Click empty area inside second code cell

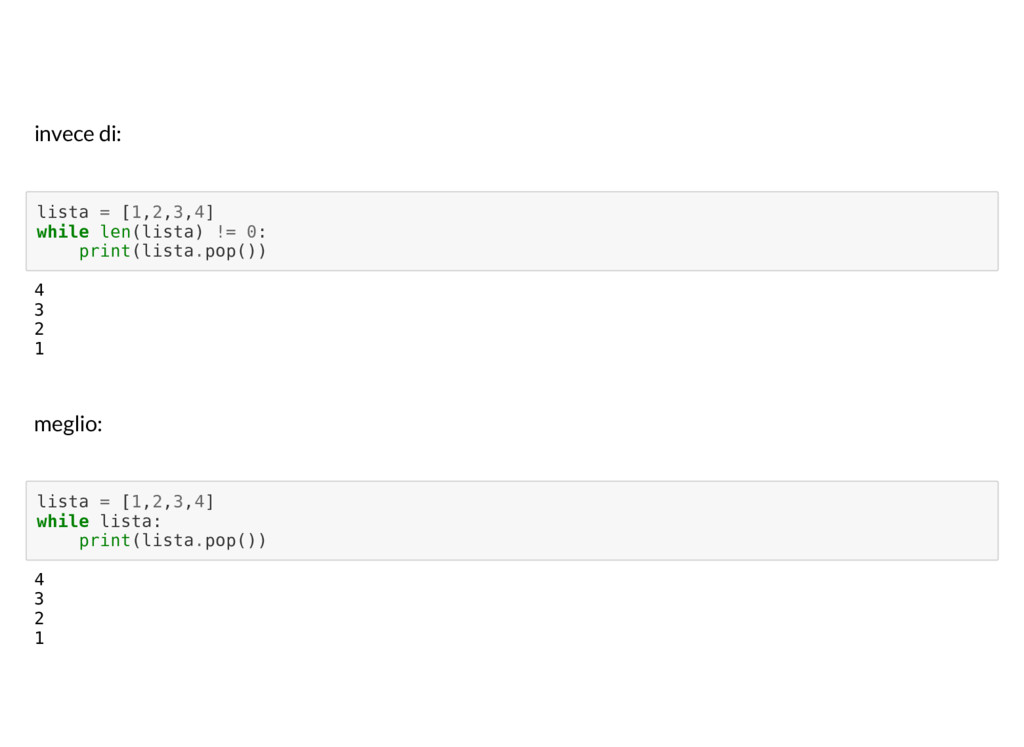pyautogui.click(x=627, y=520)
